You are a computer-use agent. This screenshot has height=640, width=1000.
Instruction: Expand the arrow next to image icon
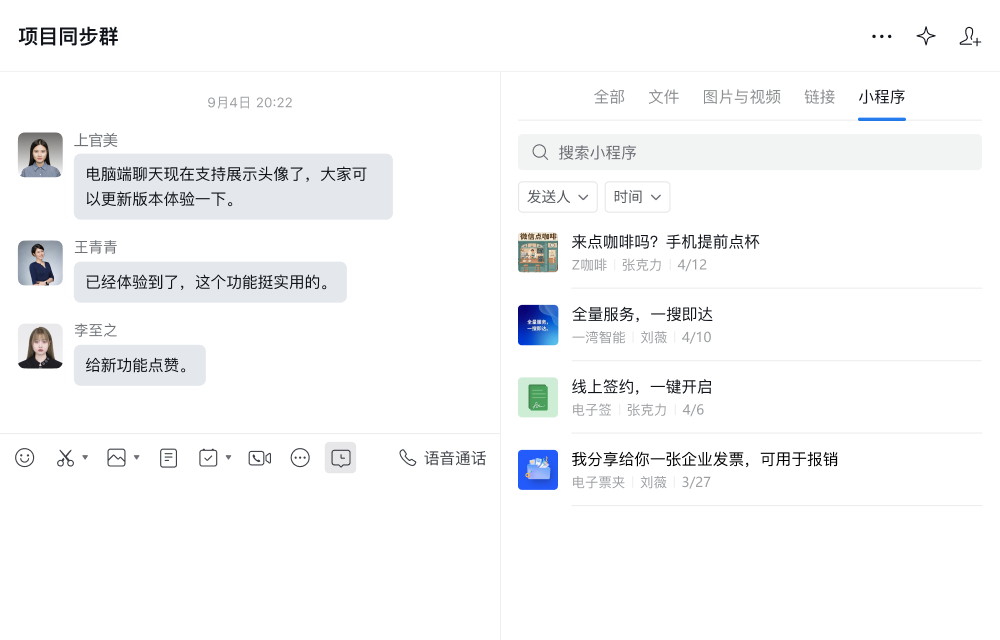[x=136, y=457]
